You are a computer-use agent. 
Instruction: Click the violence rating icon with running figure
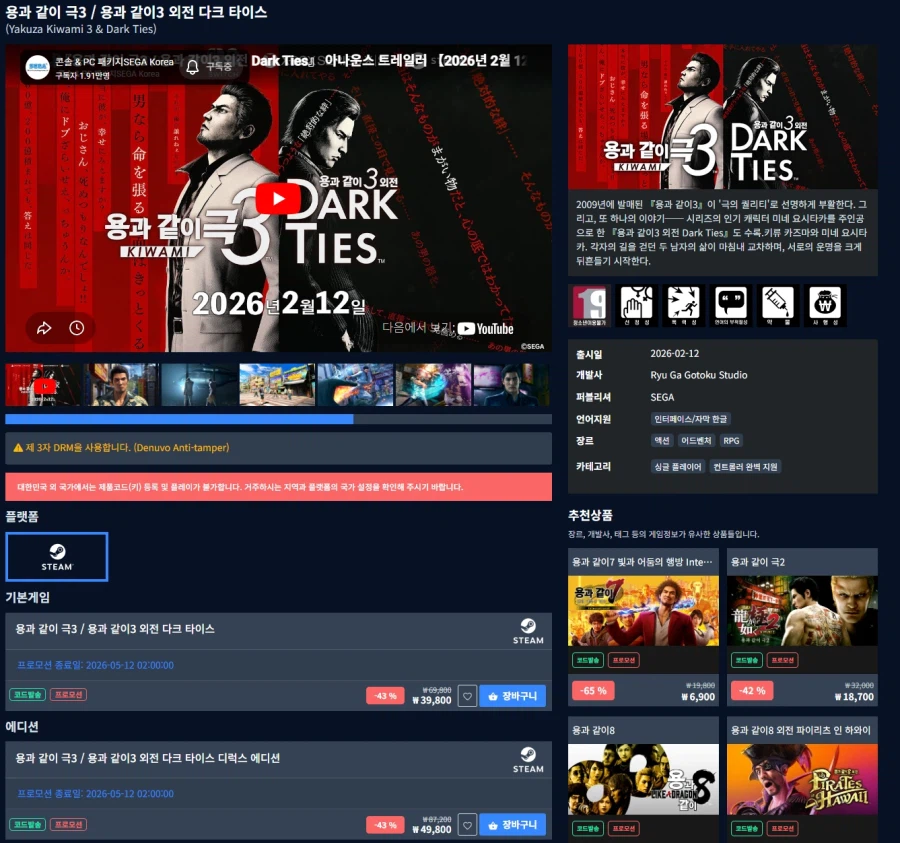pos(683,304)
